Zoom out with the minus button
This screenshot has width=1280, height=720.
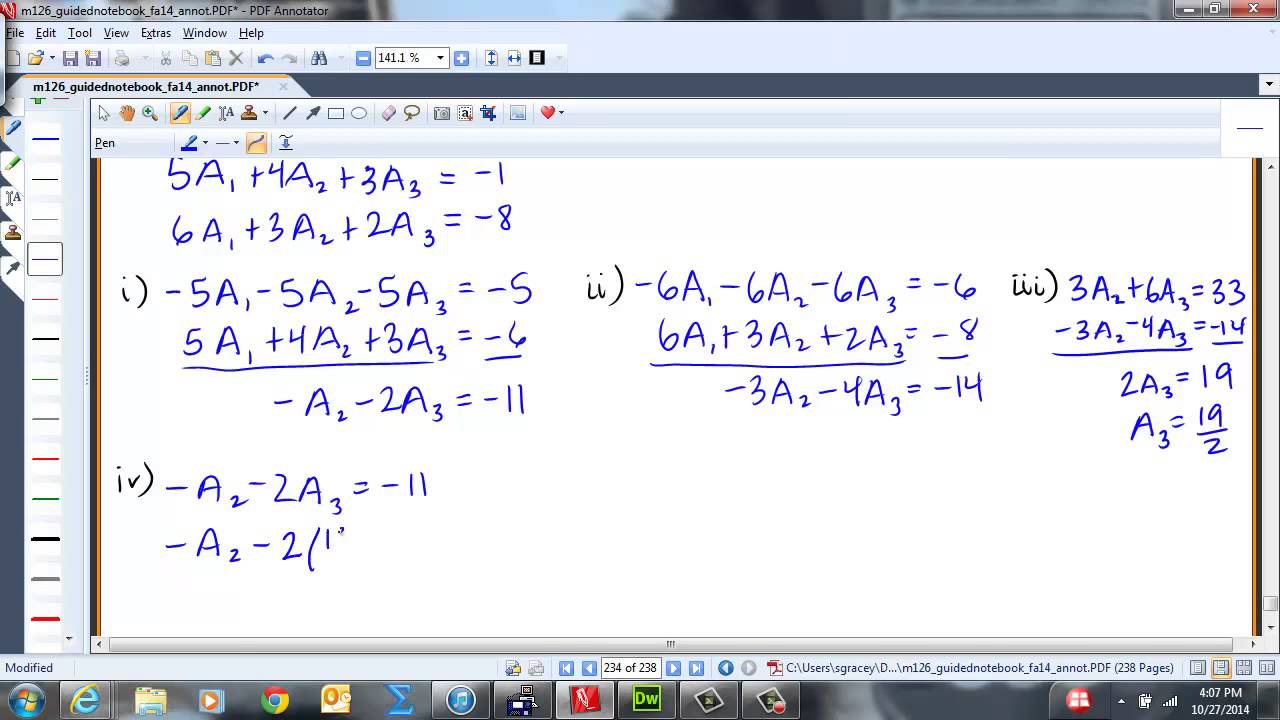pos(363,58)
